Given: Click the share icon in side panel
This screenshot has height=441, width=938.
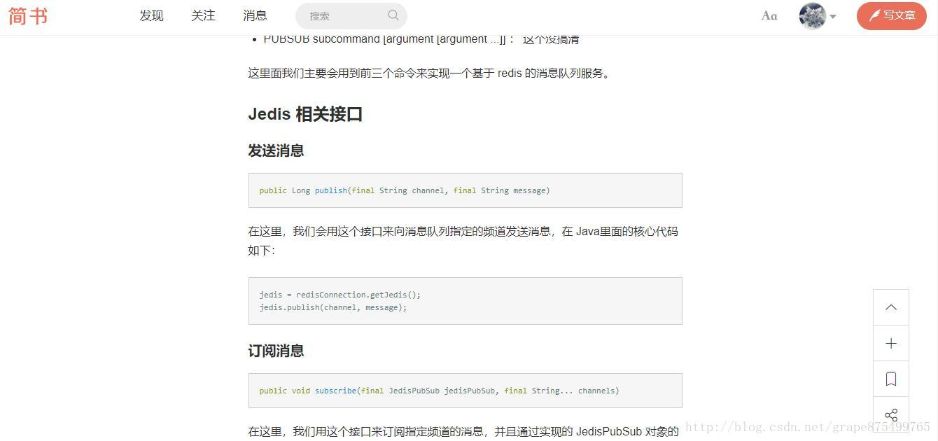Looking at the screenshot, I should [x=891, y=415].
